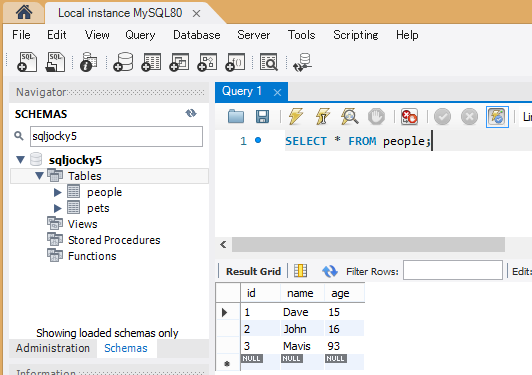
Task: Refresh the schemas list
Action: (191, 113)
